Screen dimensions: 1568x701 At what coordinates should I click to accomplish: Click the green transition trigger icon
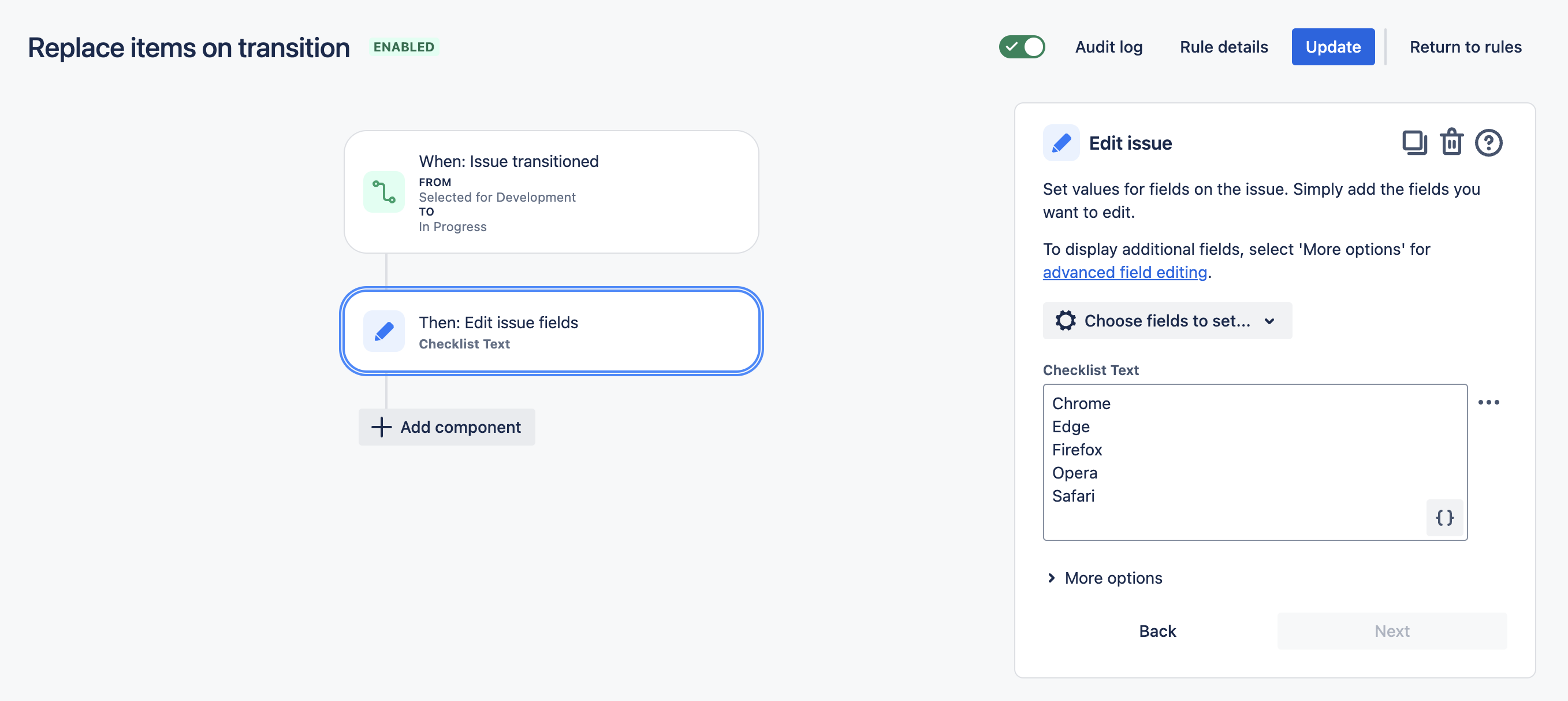click(x=384, y=192)
